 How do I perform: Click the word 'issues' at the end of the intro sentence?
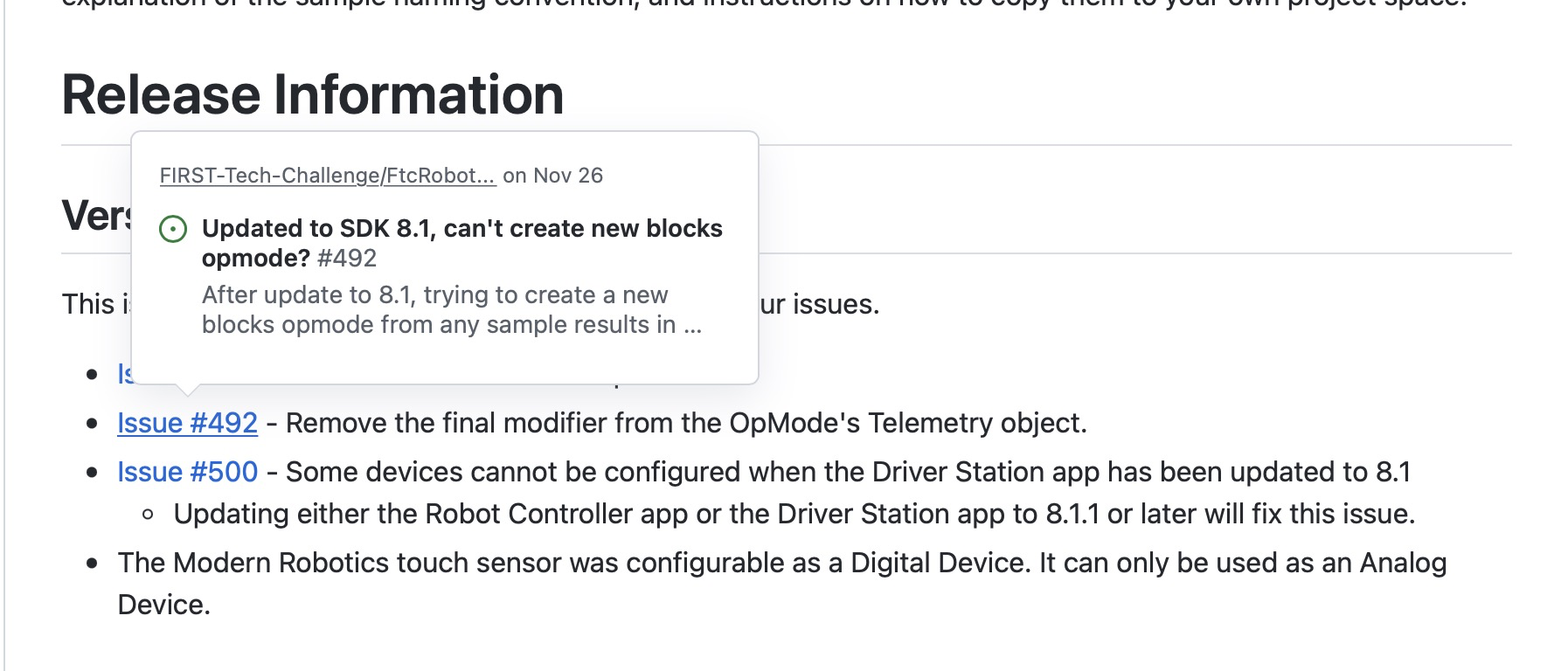click(839, 304)
